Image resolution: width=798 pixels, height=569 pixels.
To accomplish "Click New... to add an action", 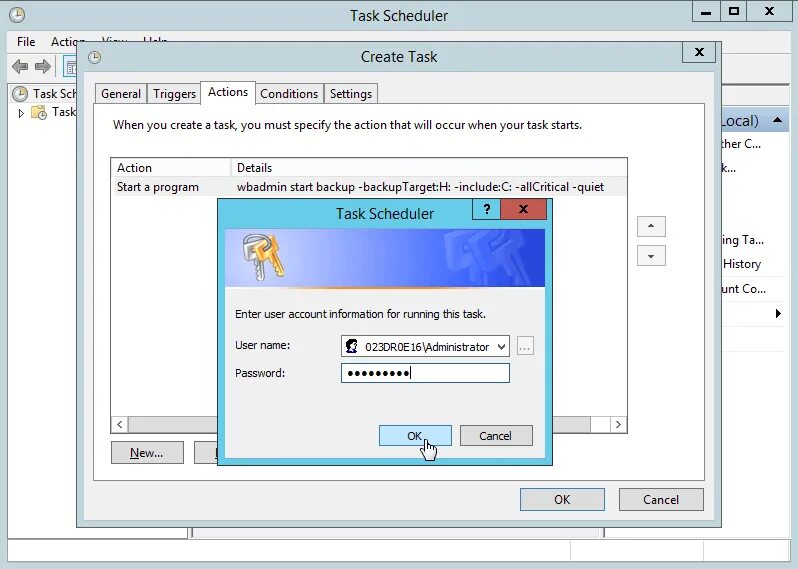I will click(147, 452).
